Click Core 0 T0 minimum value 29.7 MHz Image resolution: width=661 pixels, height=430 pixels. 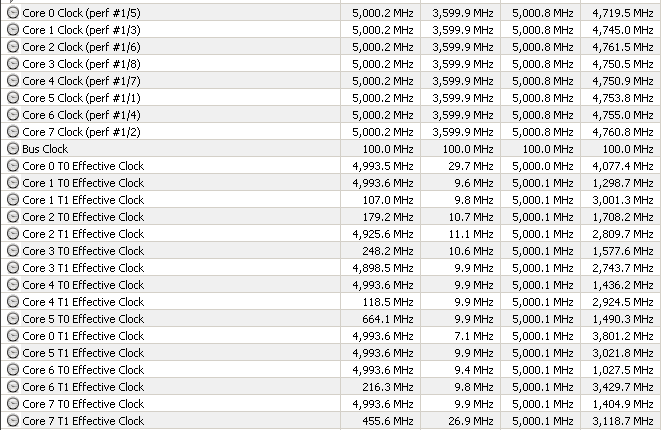470,166
